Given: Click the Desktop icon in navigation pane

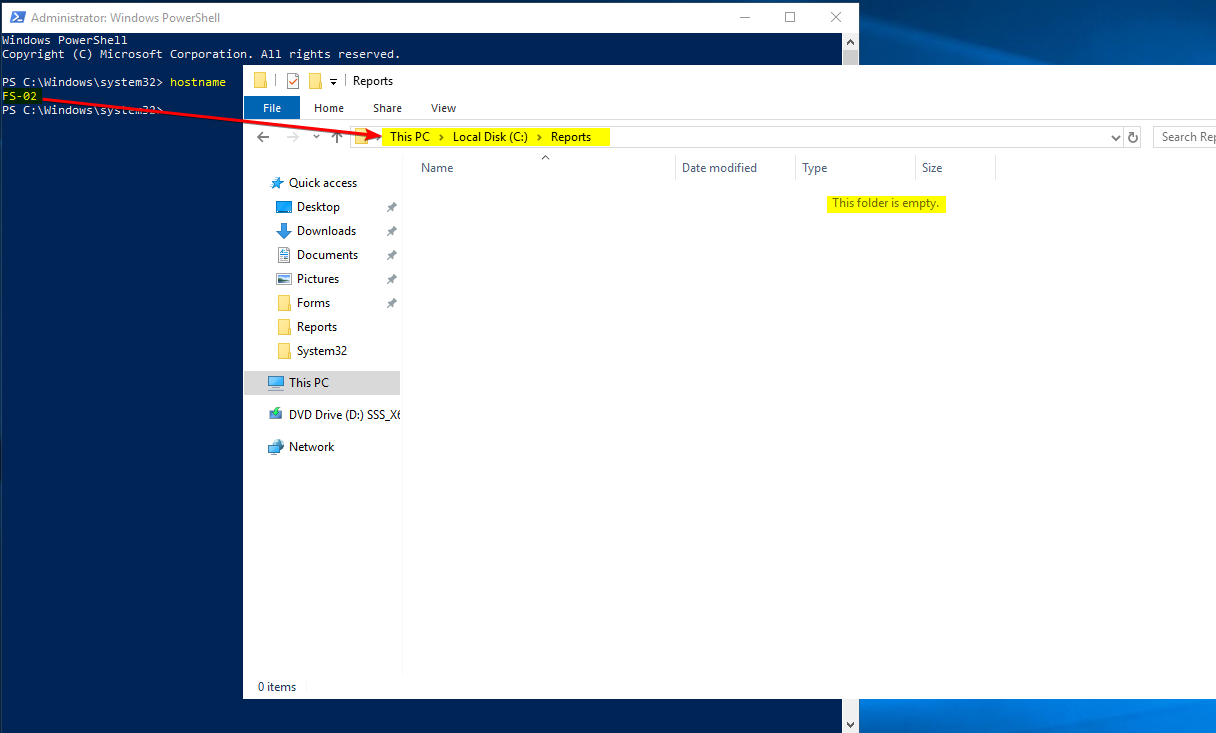Looking at the screenshot, I should point(283,207).
